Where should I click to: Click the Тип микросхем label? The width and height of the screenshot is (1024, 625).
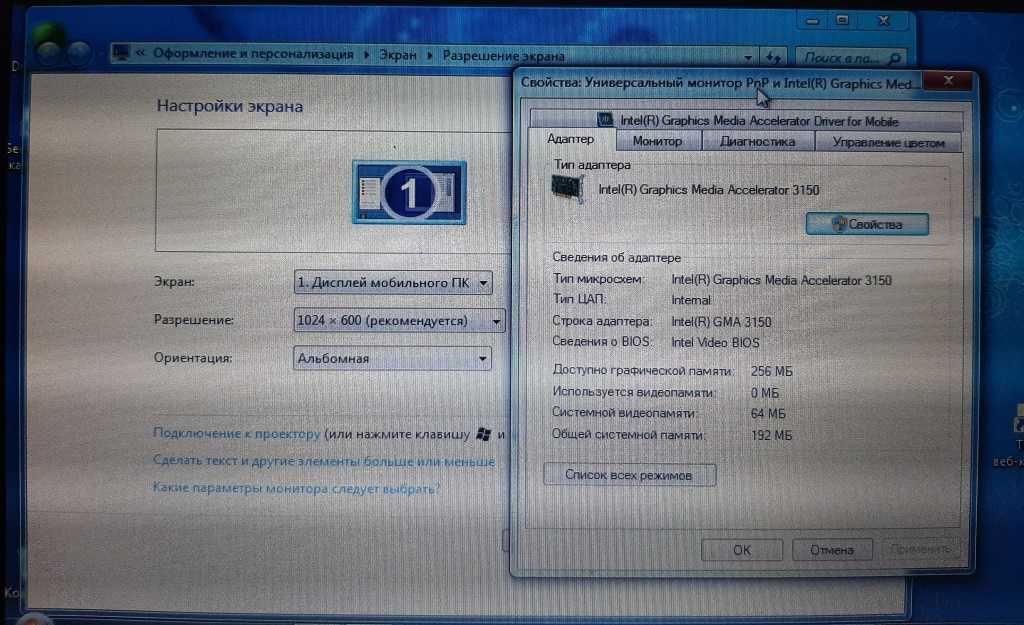[x=598, y=279]
